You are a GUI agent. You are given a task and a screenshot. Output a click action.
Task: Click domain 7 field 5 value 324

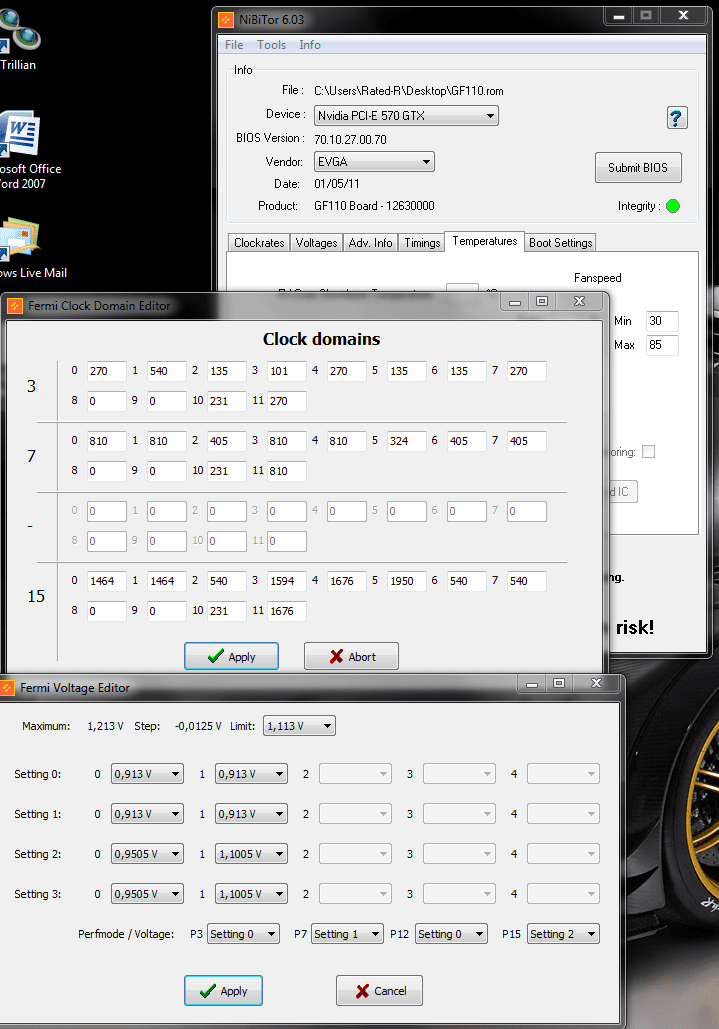pyautogui.click(x=407, y=441)
